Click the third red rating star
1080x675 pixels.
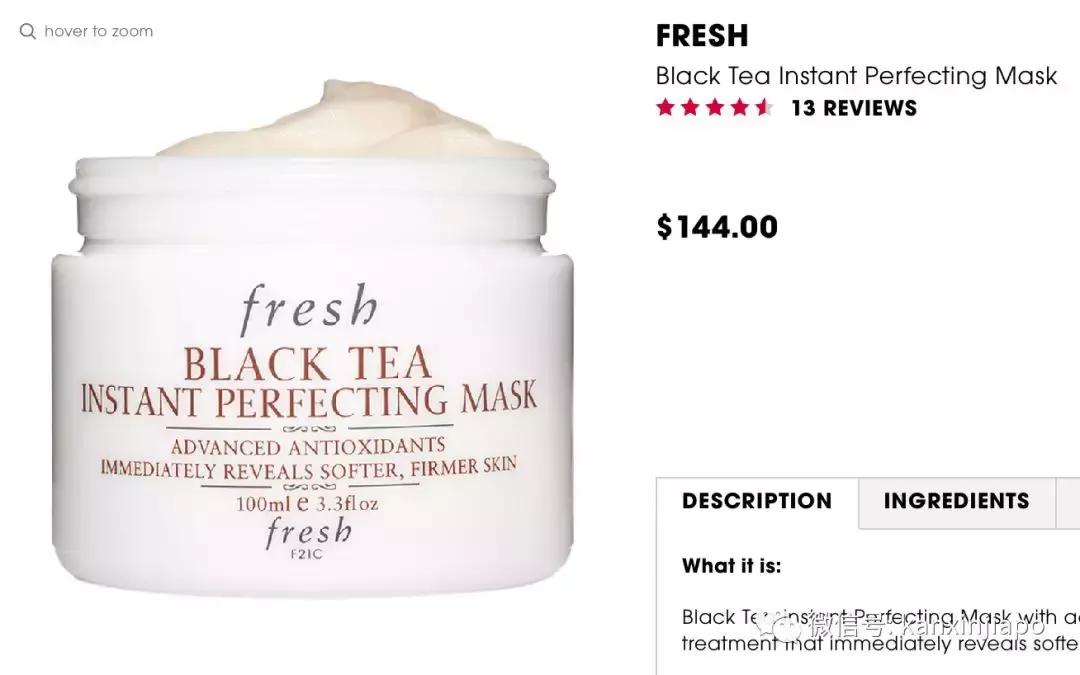pos(715,107)
